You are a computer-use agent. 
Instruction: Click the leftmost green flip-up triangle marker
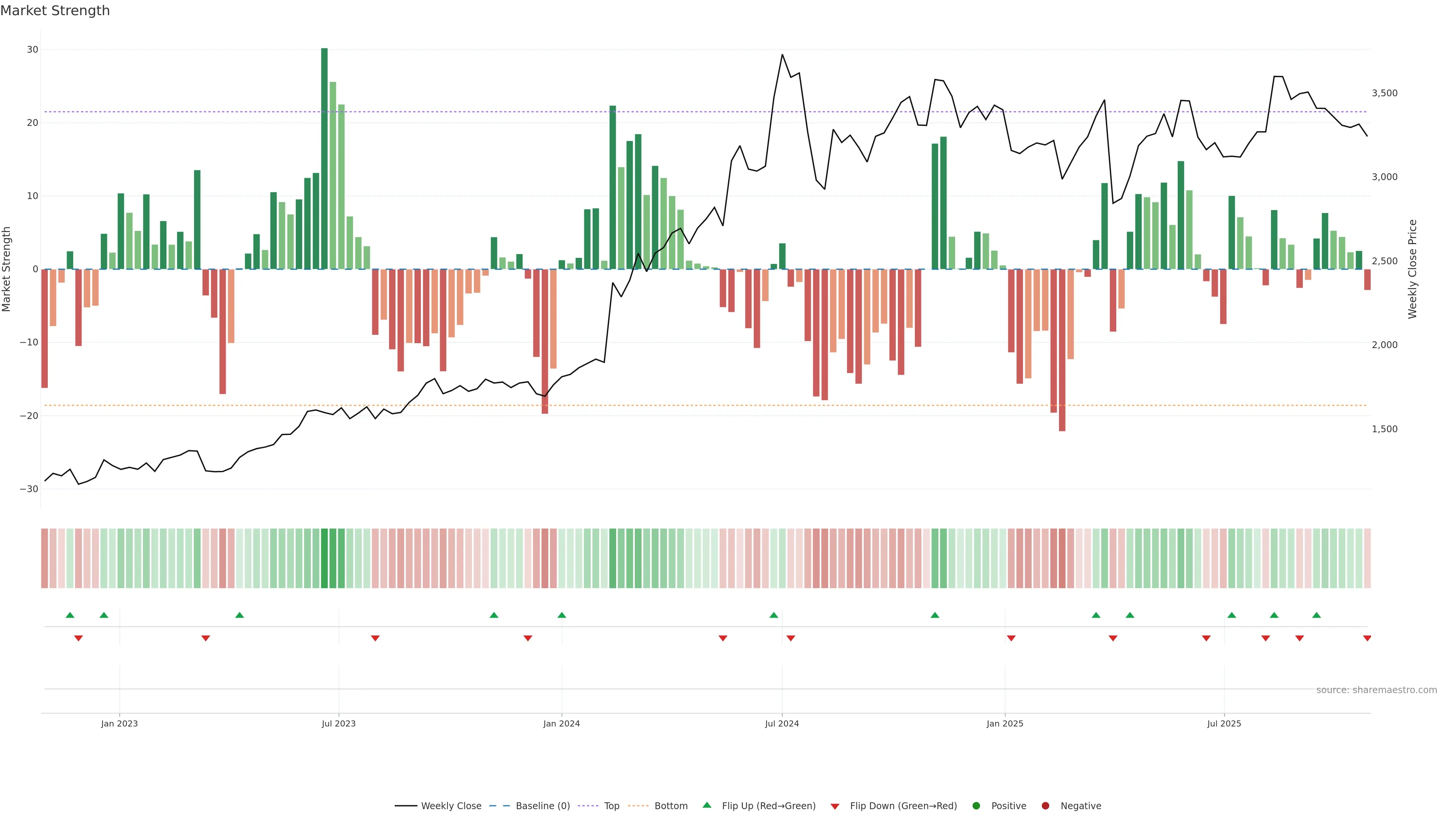point(70,615)
